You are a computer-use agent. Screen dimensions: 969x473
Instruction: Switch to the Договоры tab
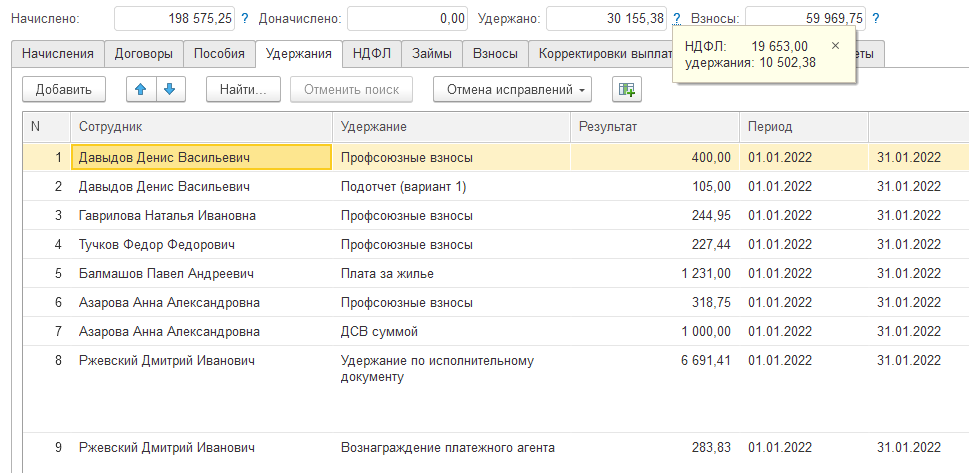pyautogui.click(x=143, y=54)
